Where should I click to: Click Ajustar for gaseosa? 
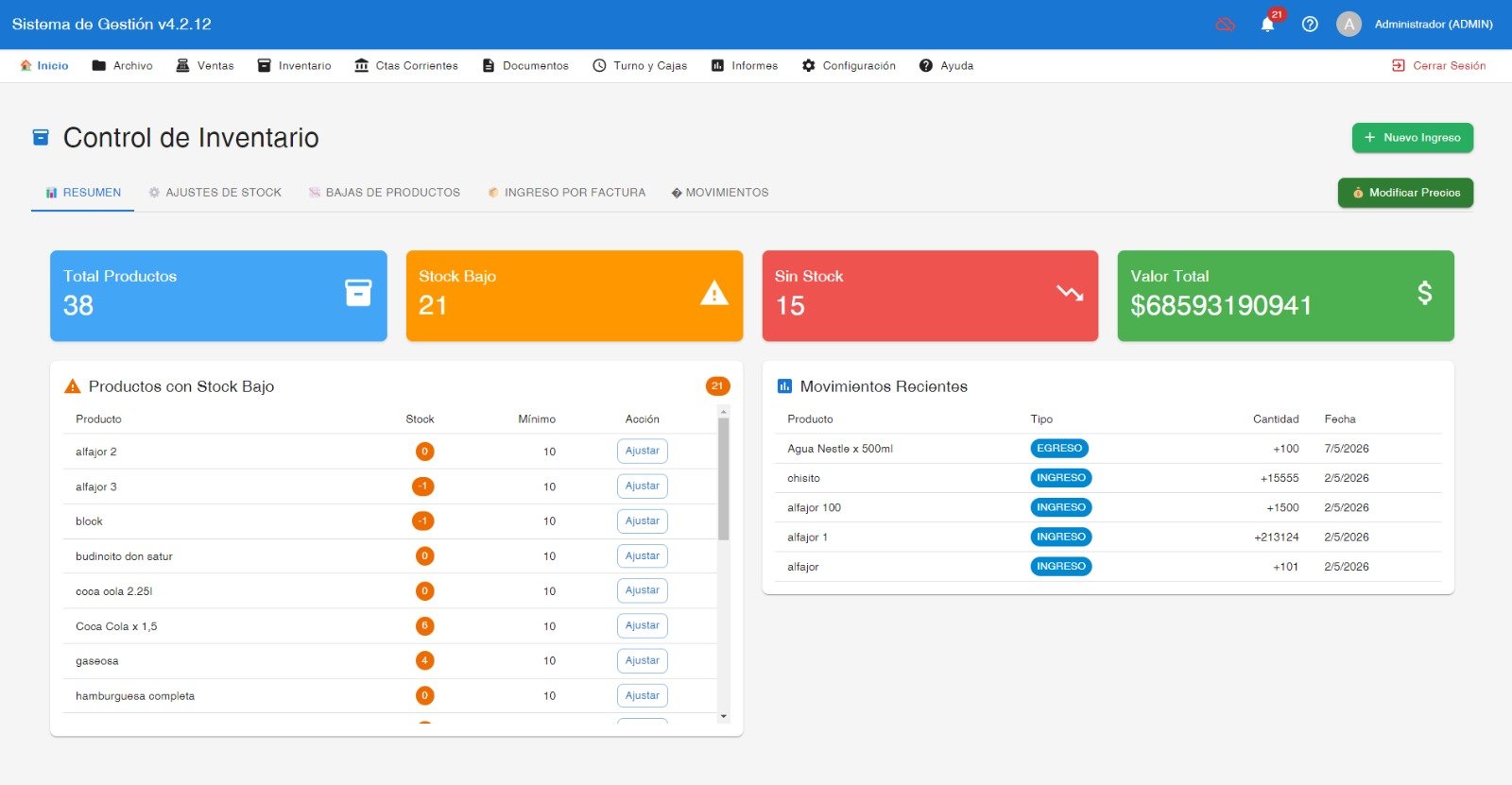(x=643, y=661)
